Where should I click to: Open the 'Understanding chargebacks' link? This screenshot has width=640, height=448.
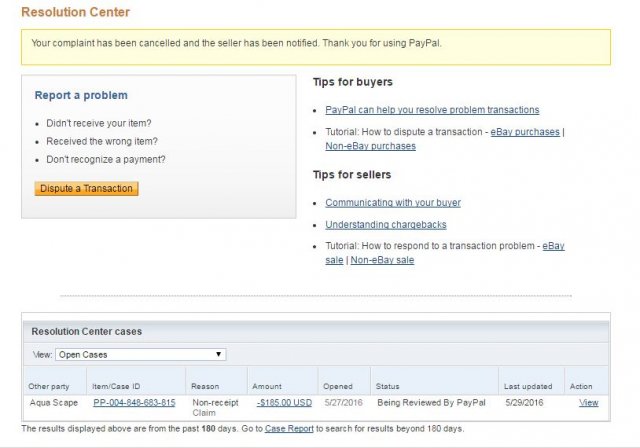tap(386, 225)
